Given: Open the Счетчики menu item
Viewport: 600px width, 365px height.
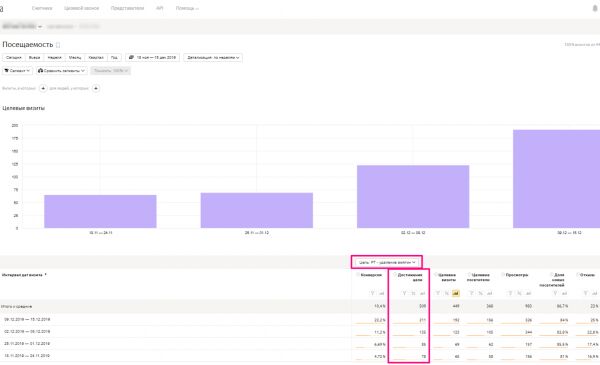Looking at the screenshot, I should [42, 8].
